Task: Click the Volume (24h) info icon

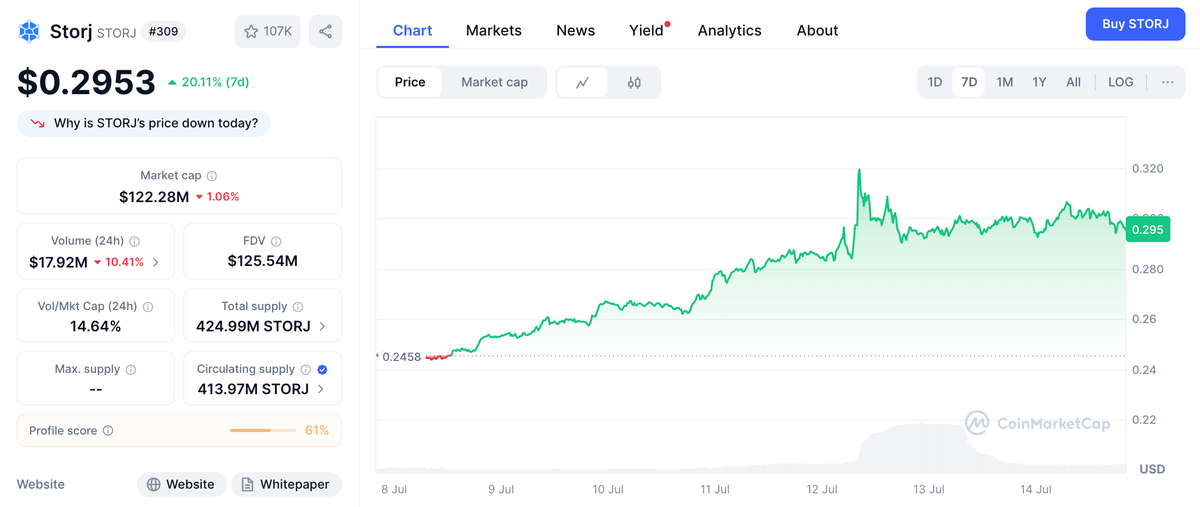Action: click(135, 241)
